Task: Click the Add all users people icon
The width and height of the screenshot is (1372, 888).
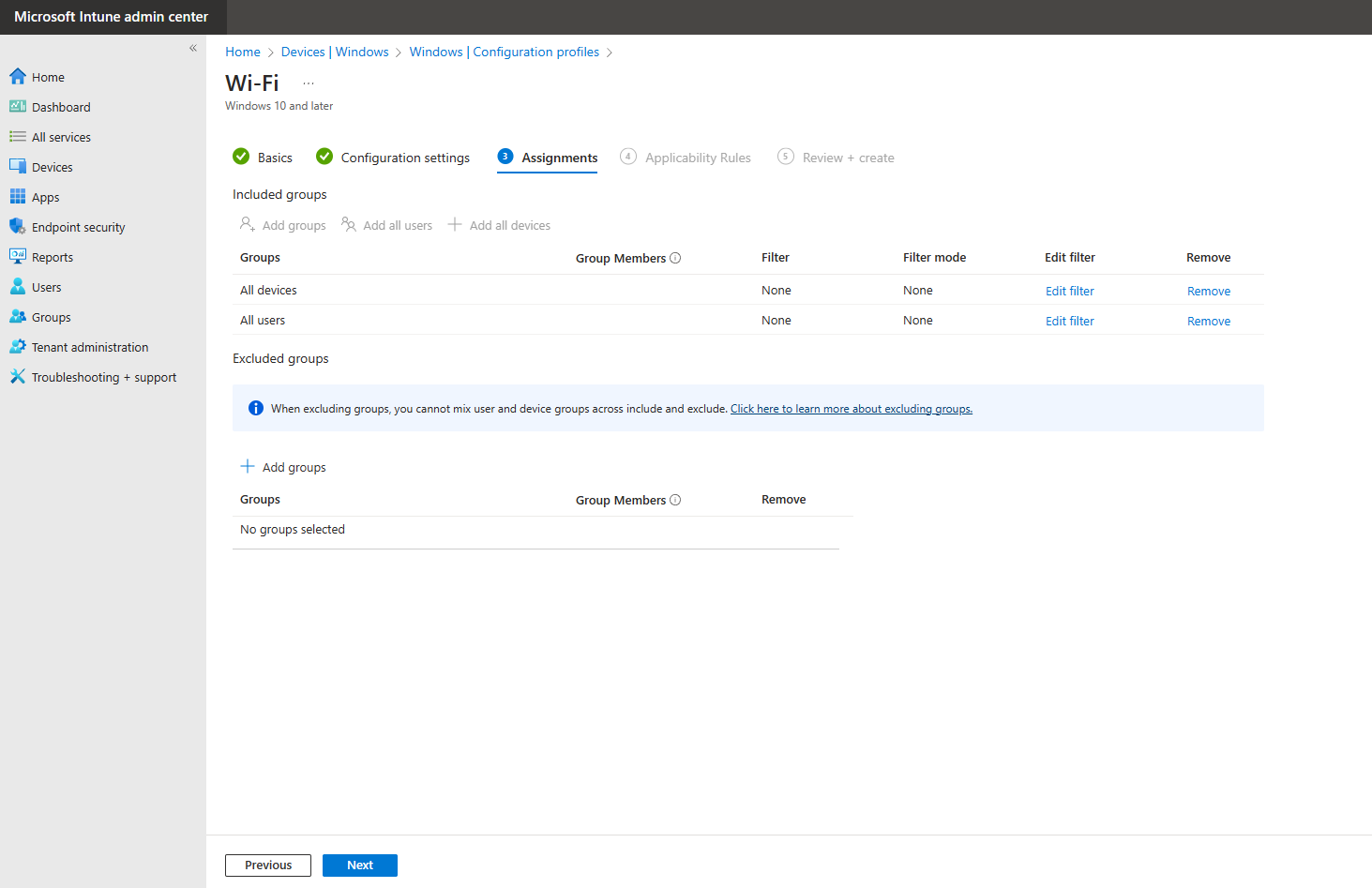Action: 349,224
